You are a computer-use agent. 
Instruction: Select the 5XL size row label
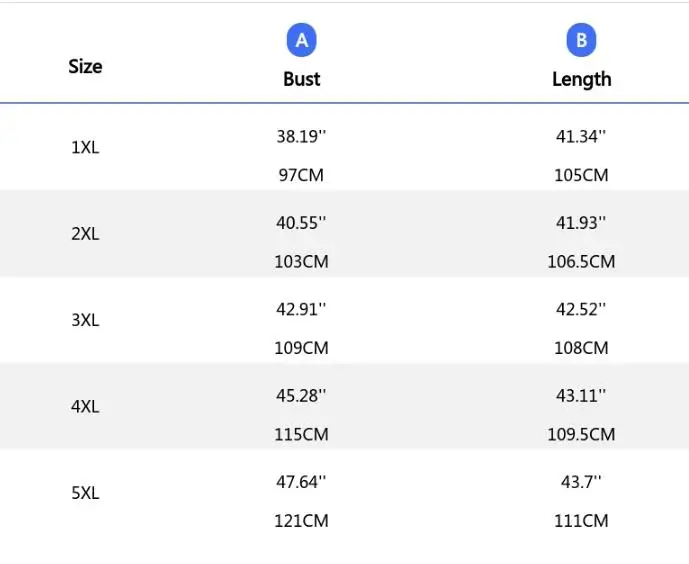pos(85,494)
